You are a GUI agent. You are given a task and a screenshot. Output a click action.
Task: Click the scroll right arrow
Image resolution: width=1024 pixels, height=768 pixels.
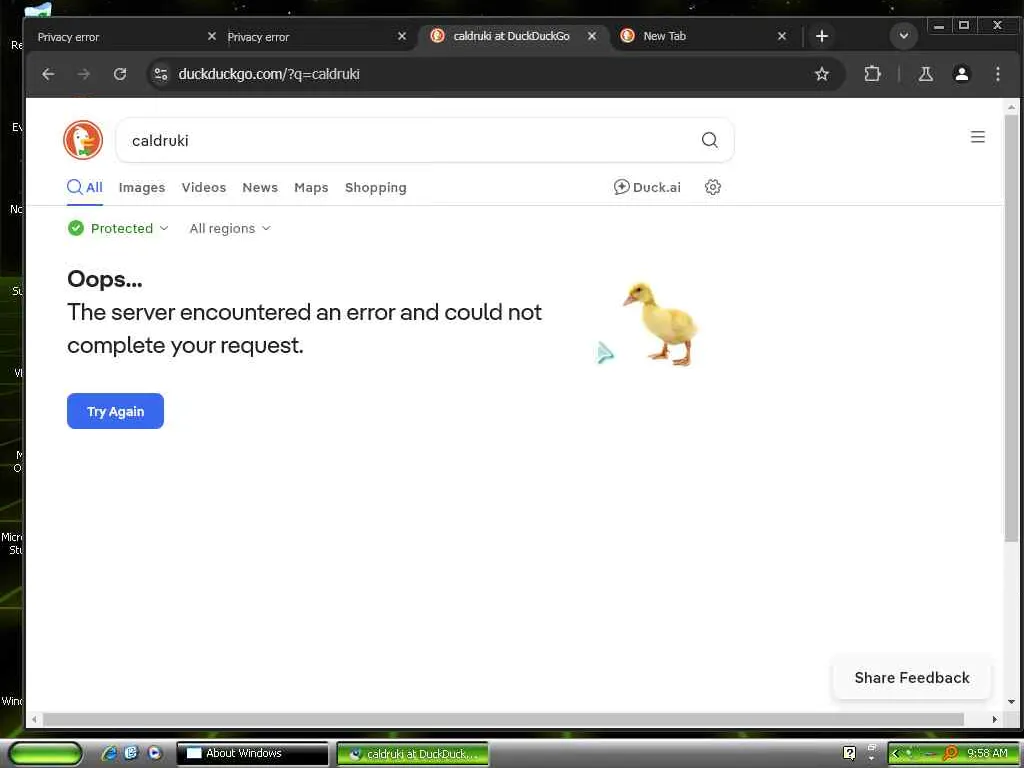(994, 719)
